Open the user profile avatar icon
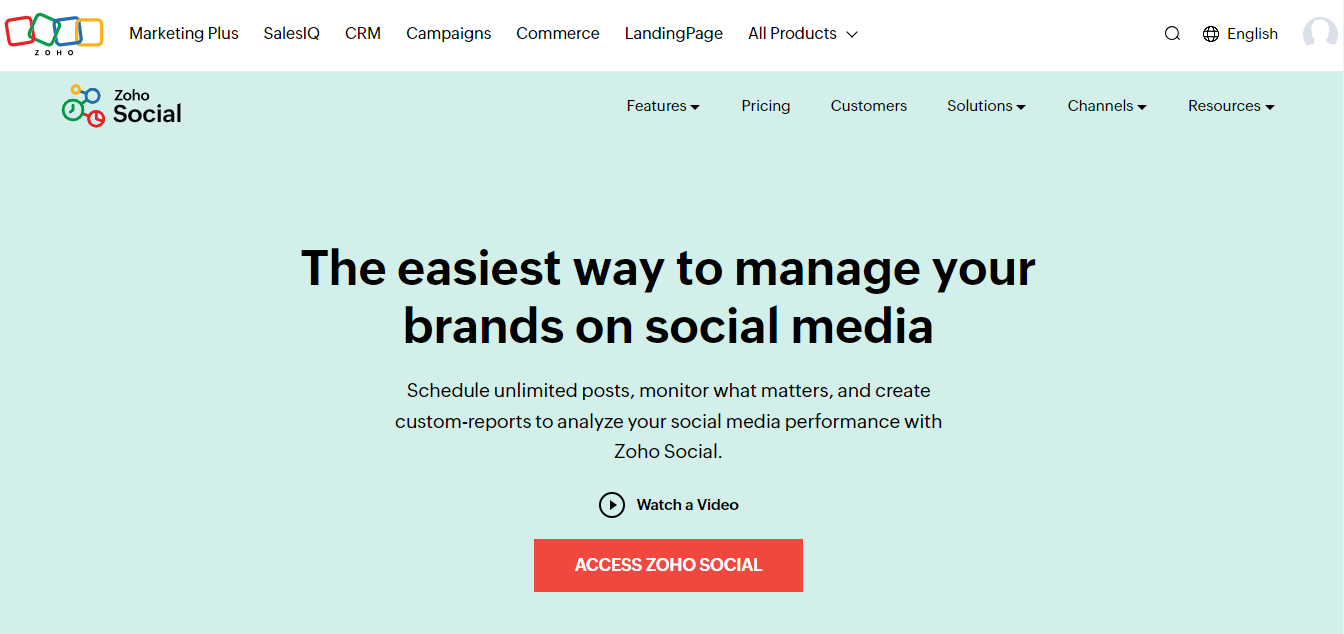1344x634 pixels. pyautogui.click(x=1318, y=33)
